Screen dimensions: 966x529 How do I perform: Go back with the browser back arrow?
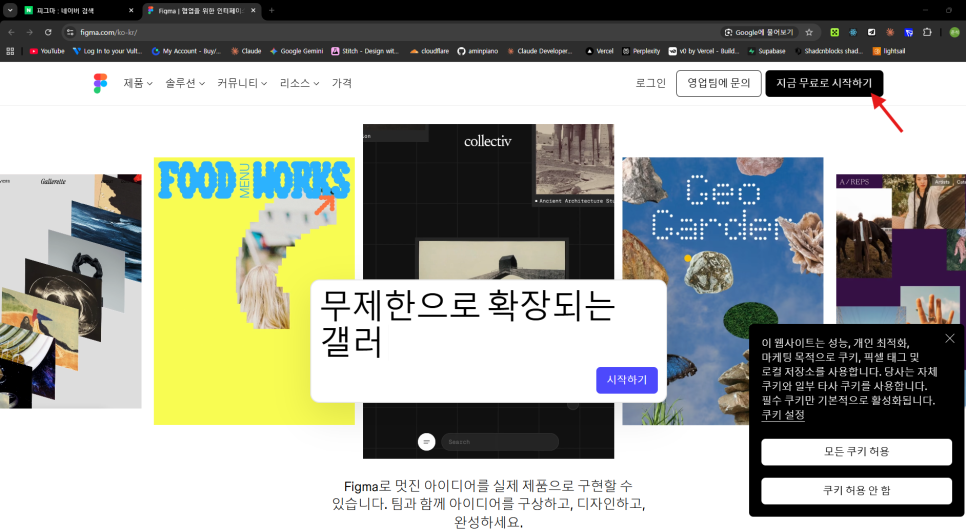point(11,32)
